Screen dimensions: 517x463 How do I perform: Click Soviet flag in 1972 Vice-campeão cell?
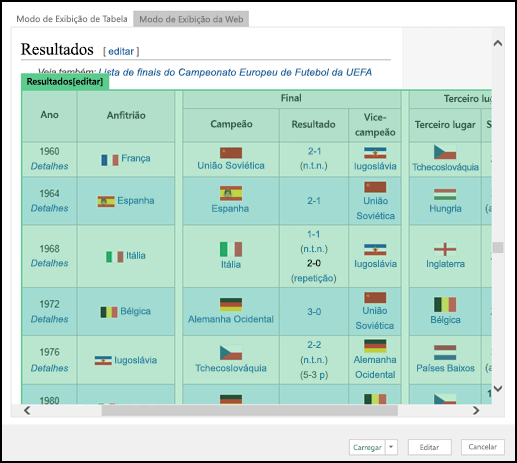coord(375,298)
